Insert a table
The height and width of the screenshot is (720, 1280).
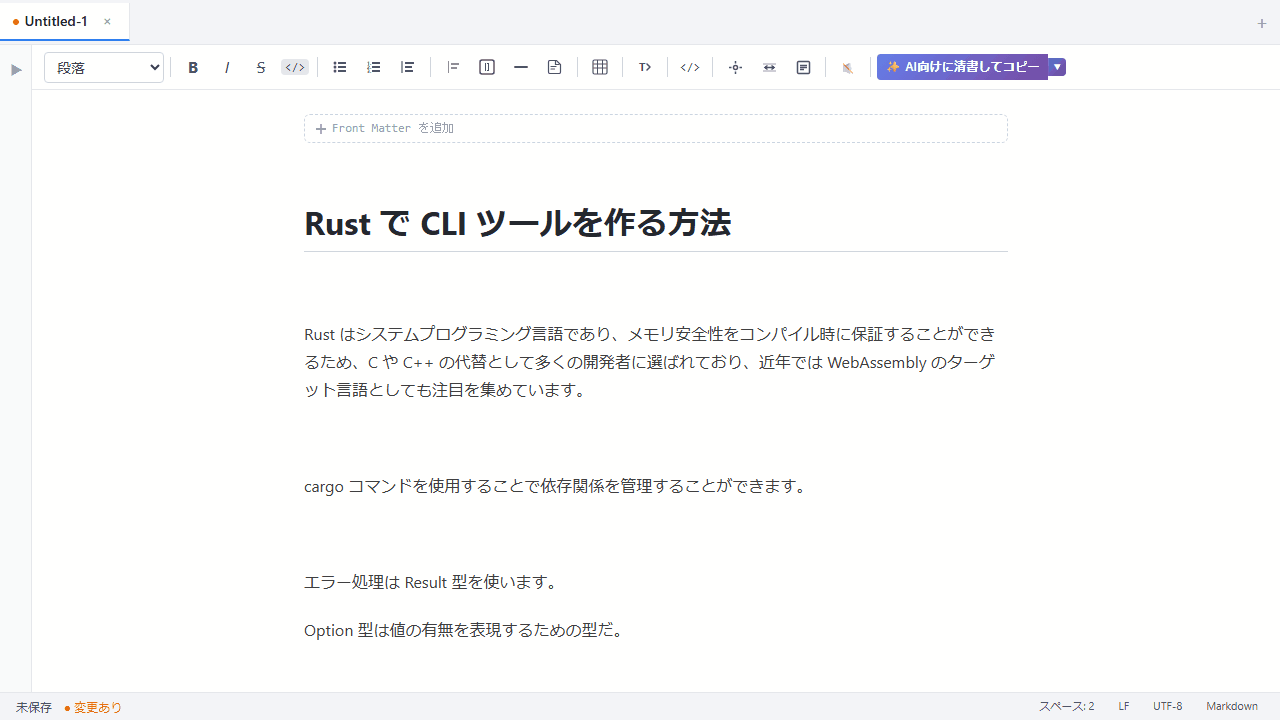pos(600,67)
